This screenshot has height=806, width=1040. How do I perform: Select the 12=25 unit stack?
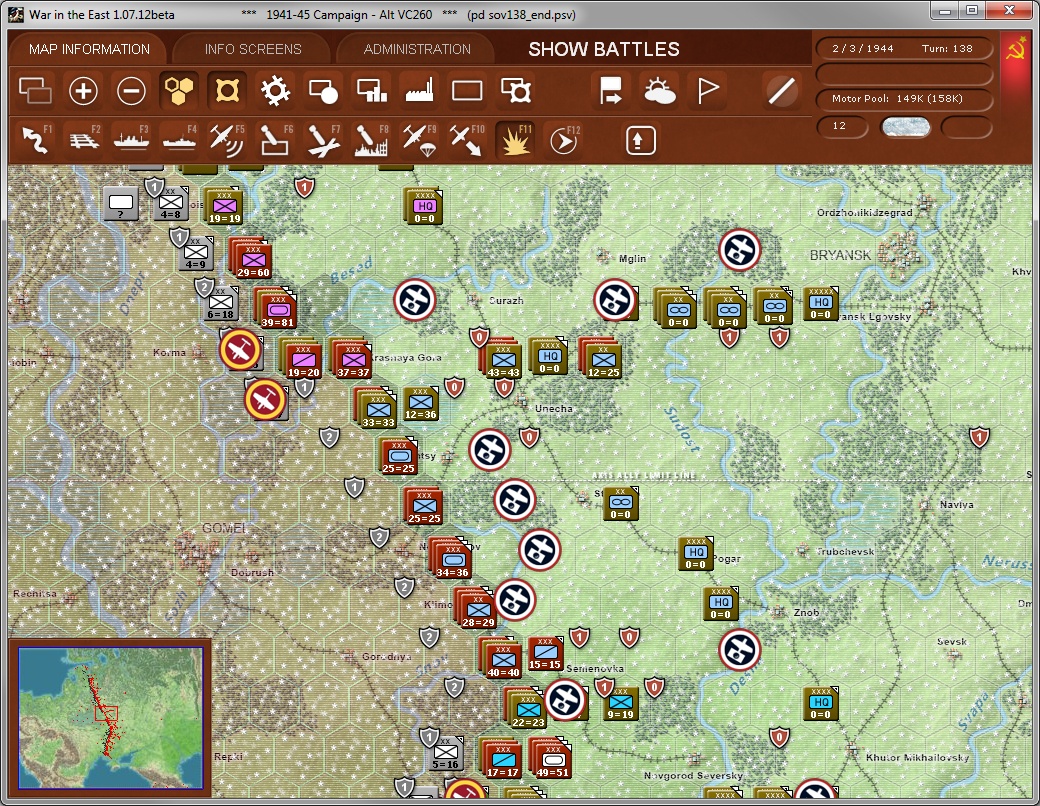602,360
